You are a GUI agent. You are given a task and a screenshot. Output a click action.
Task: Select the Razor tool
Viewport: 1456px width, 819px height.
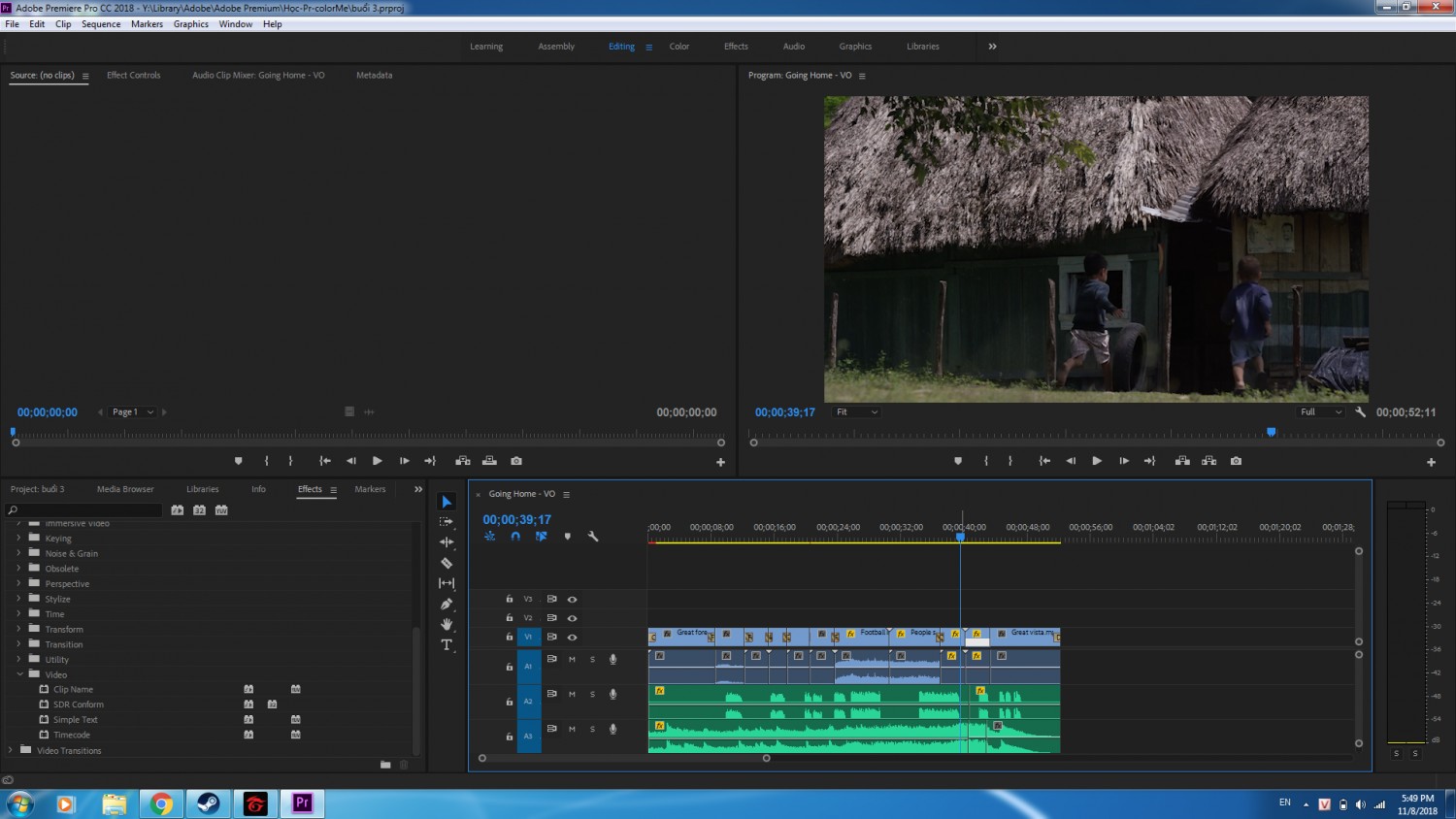tap(447, 563)
